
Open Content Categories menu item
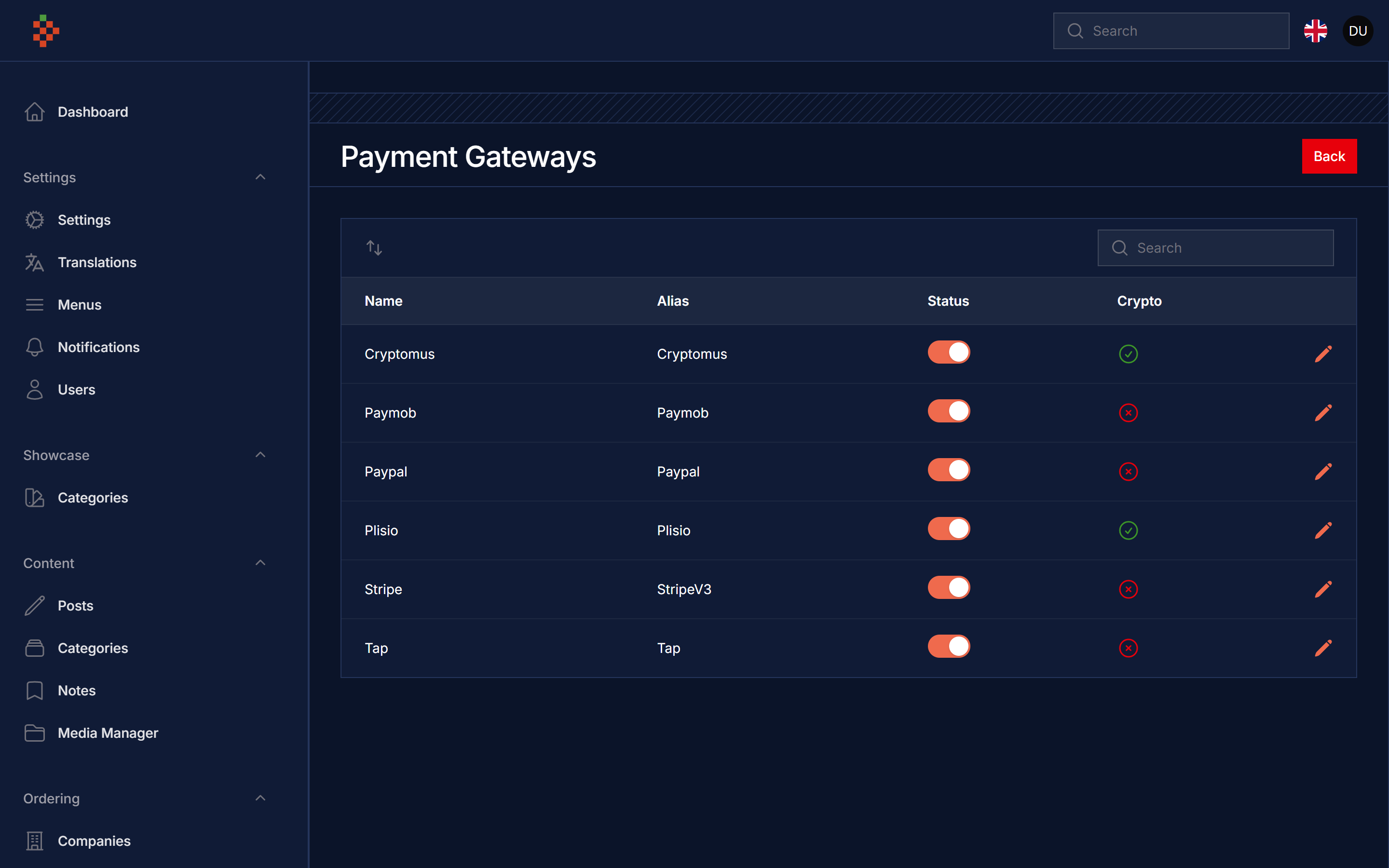pos(93,648)
